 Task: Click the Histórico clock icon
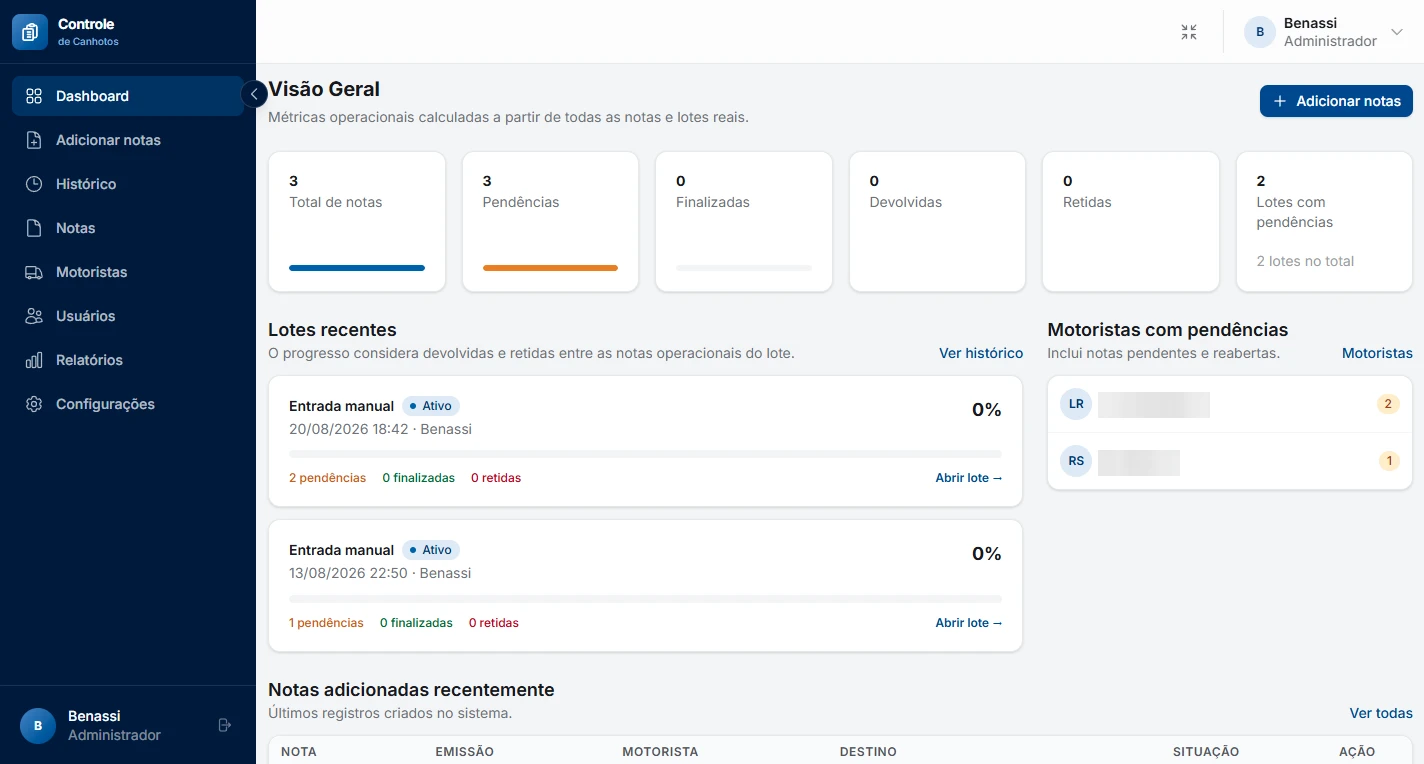tap(34, 184)
